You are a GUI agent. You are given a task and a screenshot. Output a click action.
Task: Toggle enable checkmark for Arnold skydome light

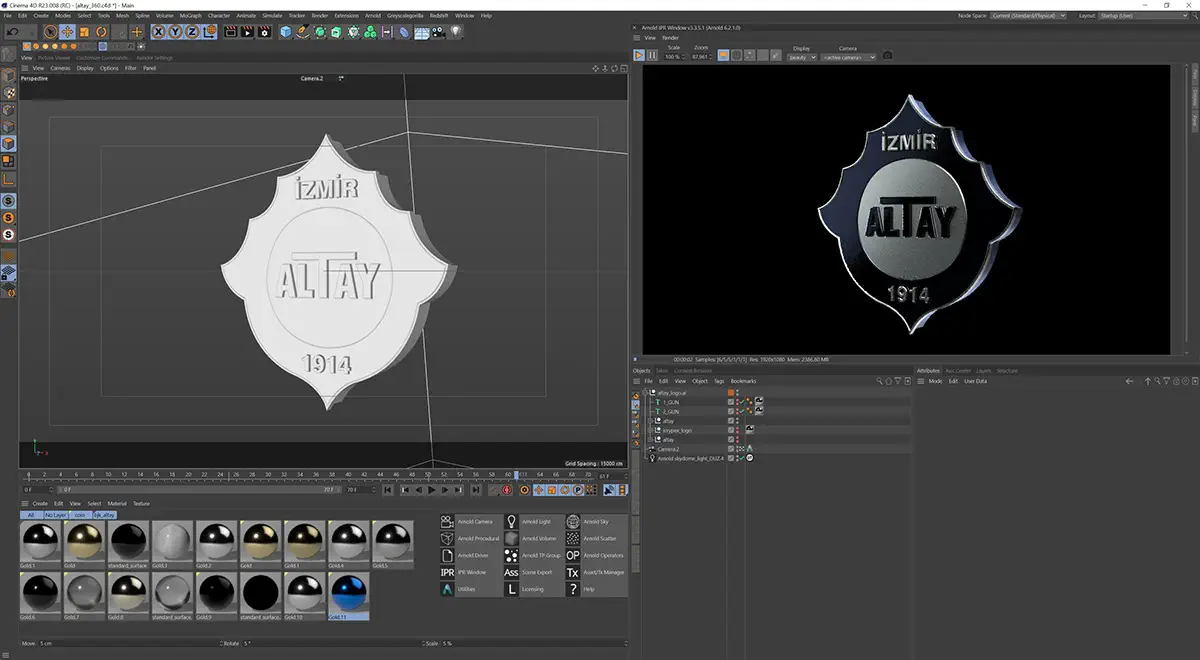(742, 458)
